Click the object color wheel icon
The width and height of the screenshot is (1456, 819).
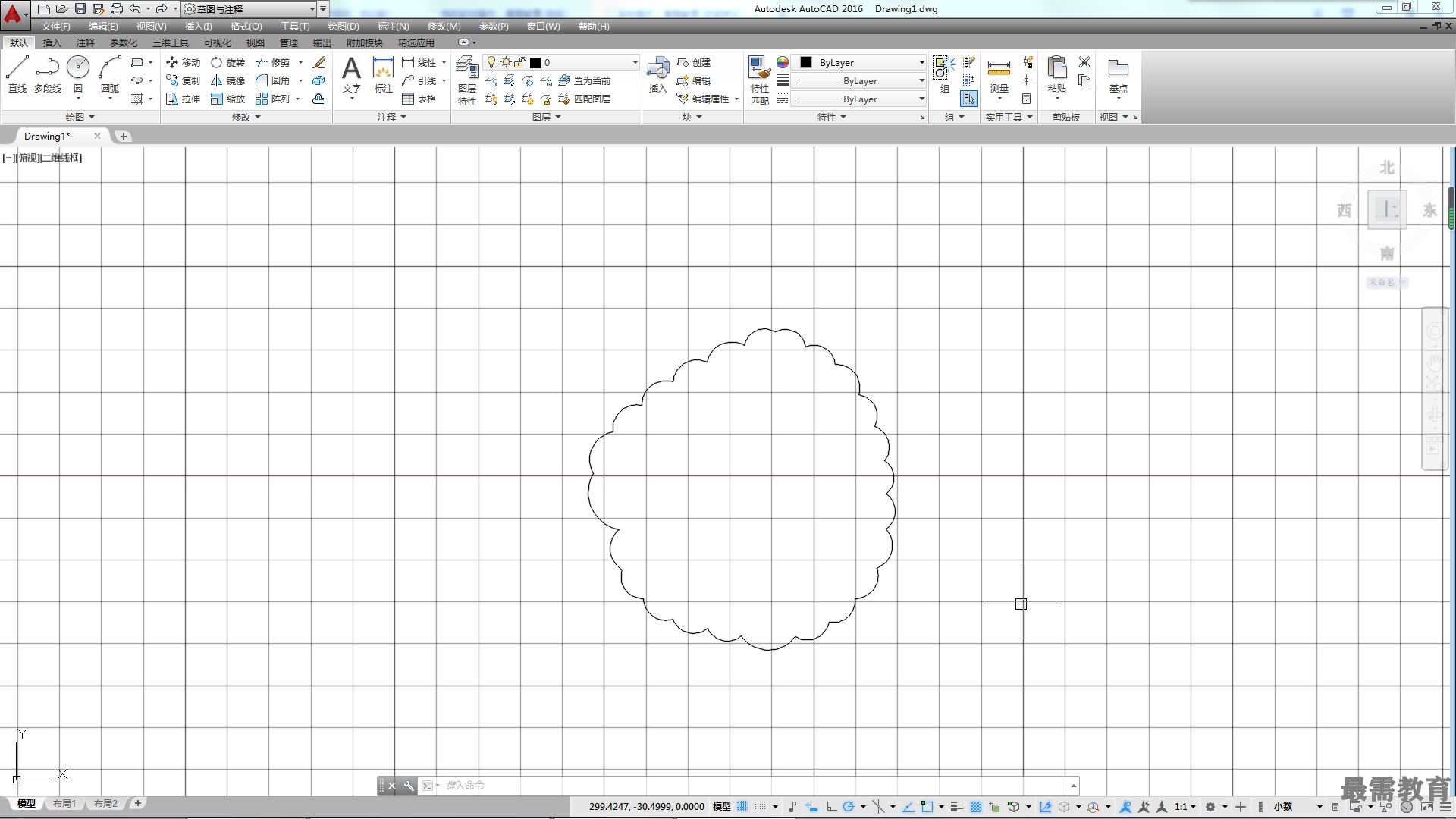point(782,62)
